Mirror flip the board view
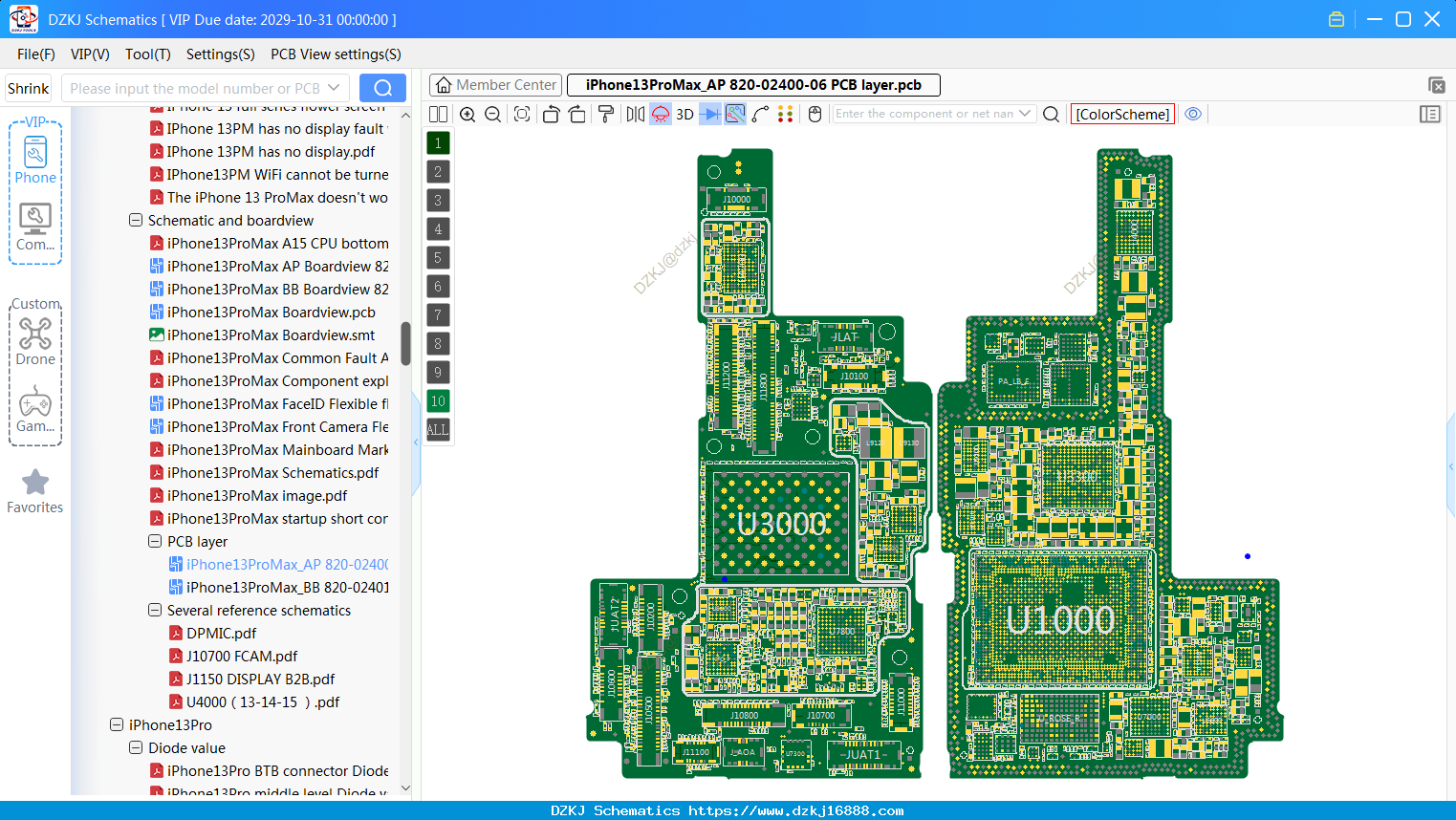The width and height of the screenshot is (1456, 820). 636,114
